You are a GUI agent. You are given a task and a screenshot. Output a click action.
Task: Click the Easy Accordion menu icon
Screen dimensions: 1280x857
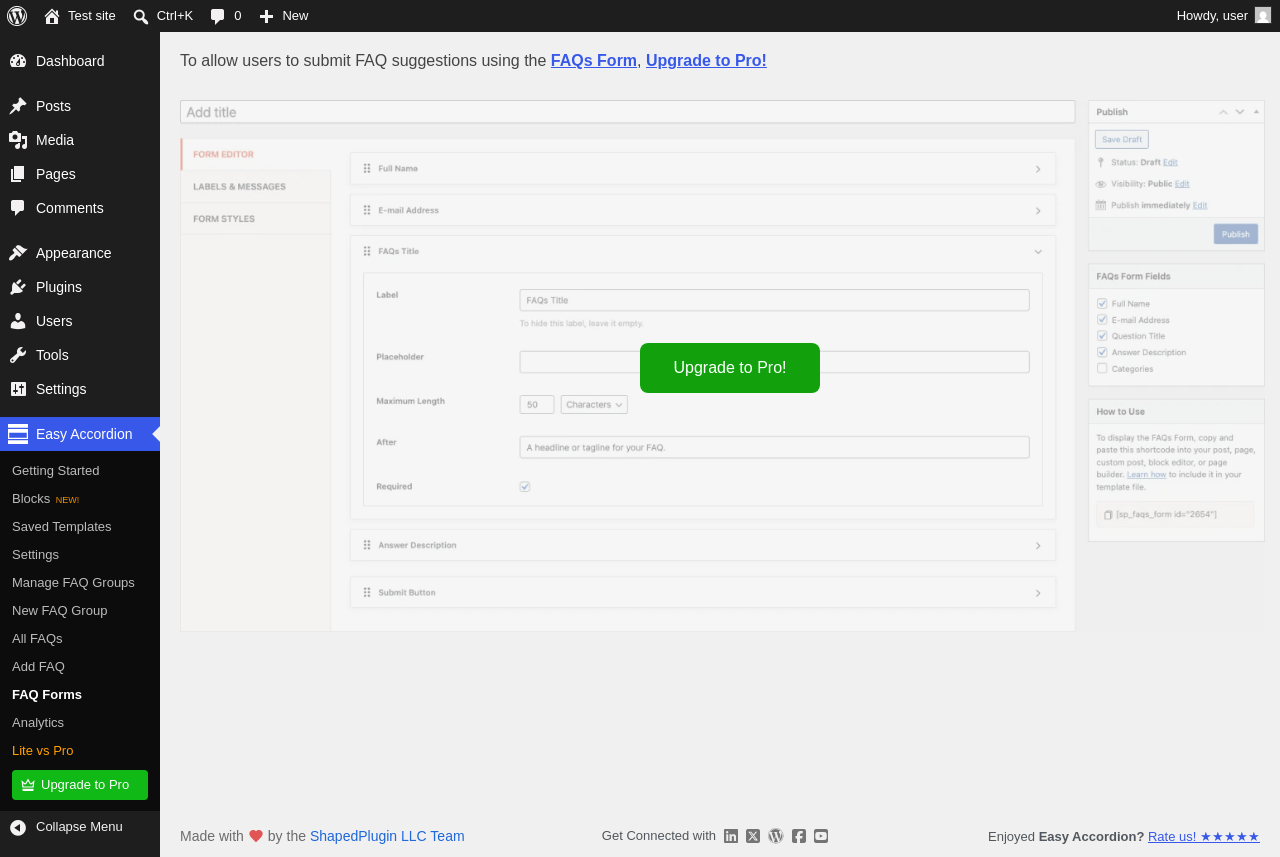click(18, 434)
